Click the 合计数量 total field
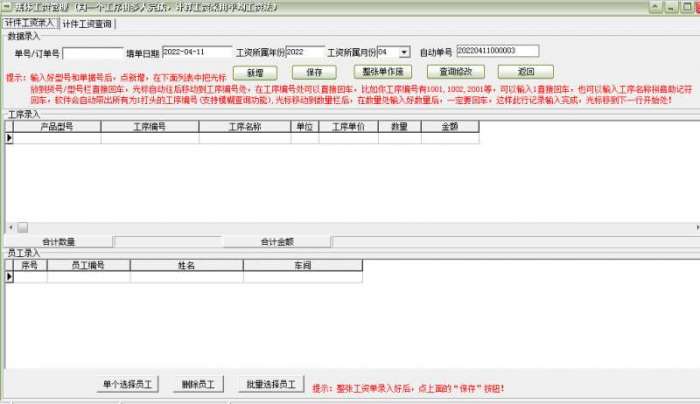Image resolution: width=700 pixels, height=404 pixels. pyautogui.click(x=168, y=242)
